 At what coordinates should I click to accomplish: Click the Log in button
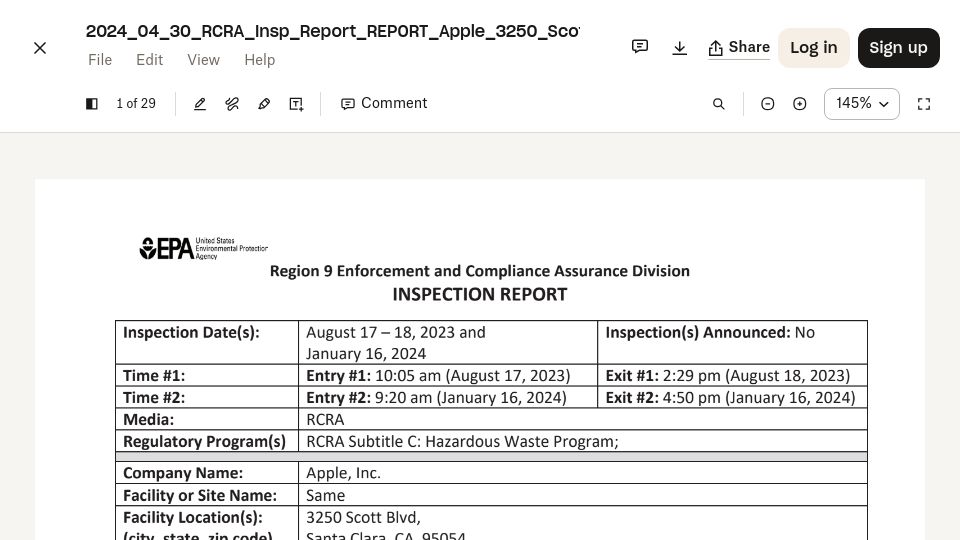[x=814, y=48]
